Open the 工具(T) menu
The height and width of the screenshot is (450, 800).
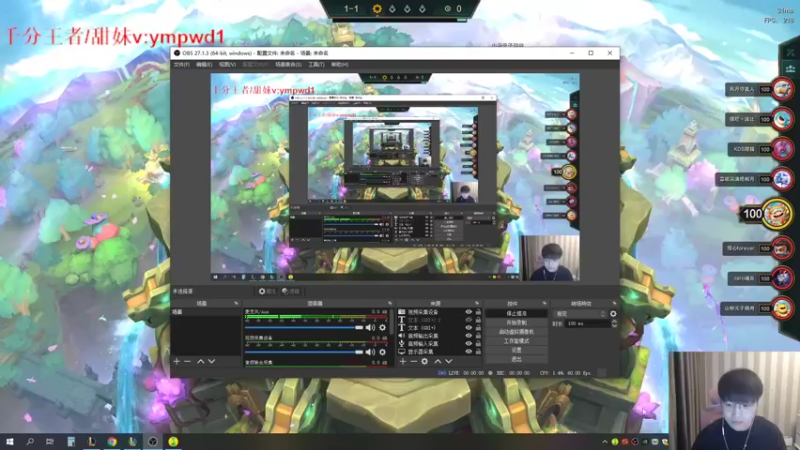tap(316, 65)
